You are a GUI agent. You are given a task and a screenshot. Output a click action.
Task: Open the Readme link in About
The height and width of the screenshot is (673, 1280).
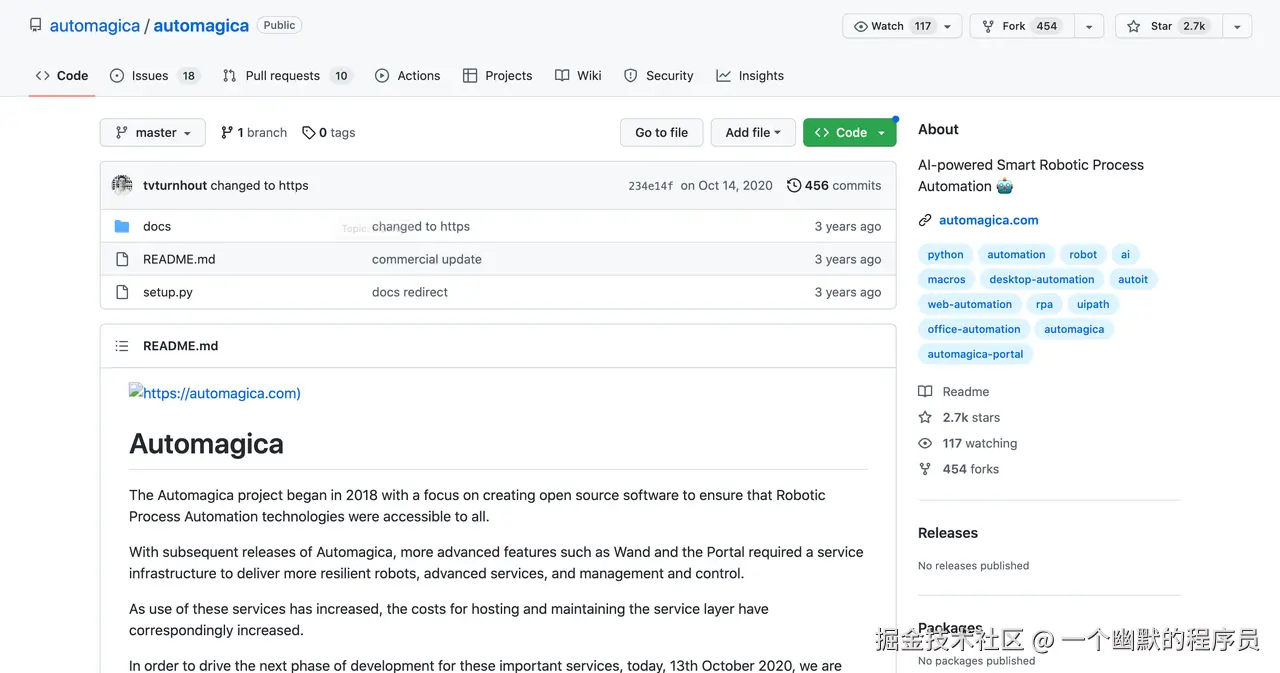pyautogui.click(x=953, y=392)
